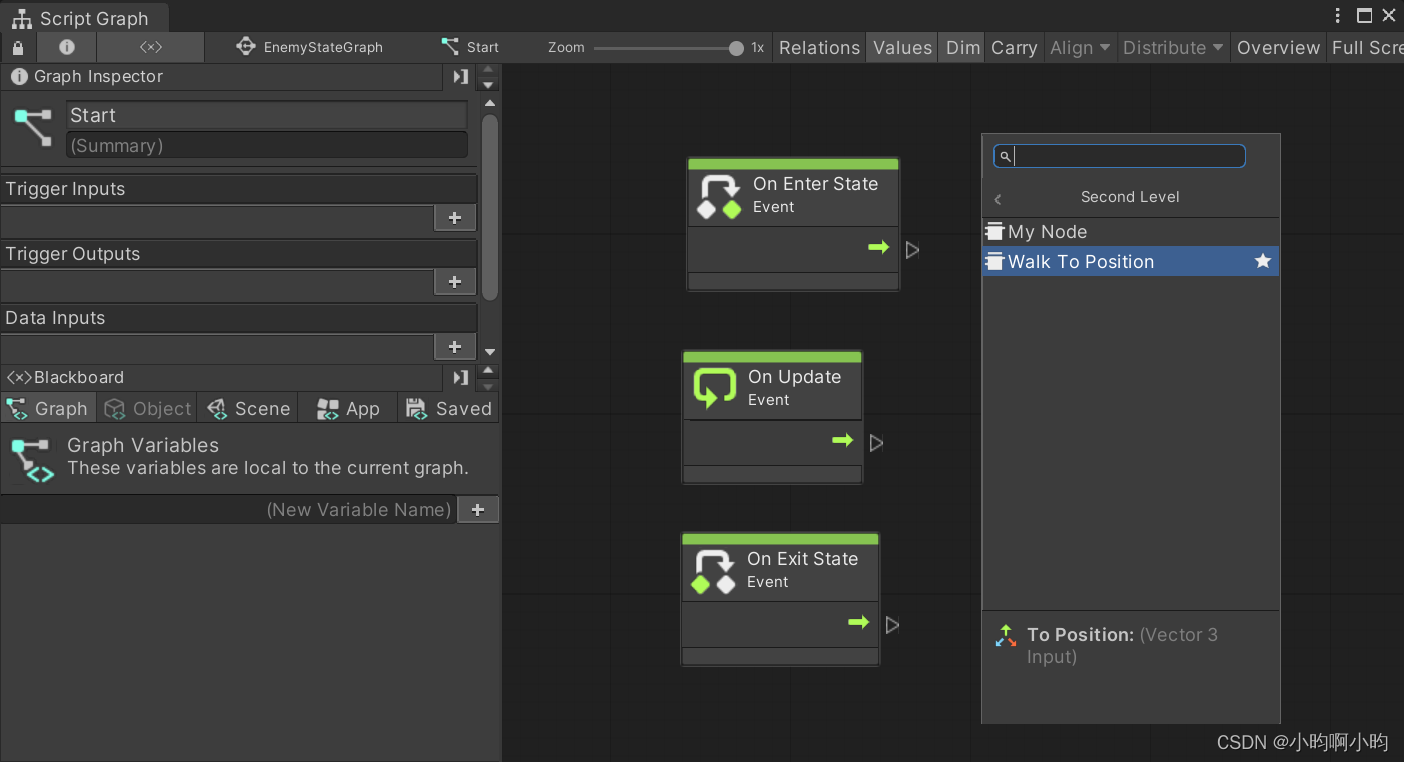Switch to the Scene blackboard tab
Viewport: 1404px width, 762px height.
click(248, 408)
